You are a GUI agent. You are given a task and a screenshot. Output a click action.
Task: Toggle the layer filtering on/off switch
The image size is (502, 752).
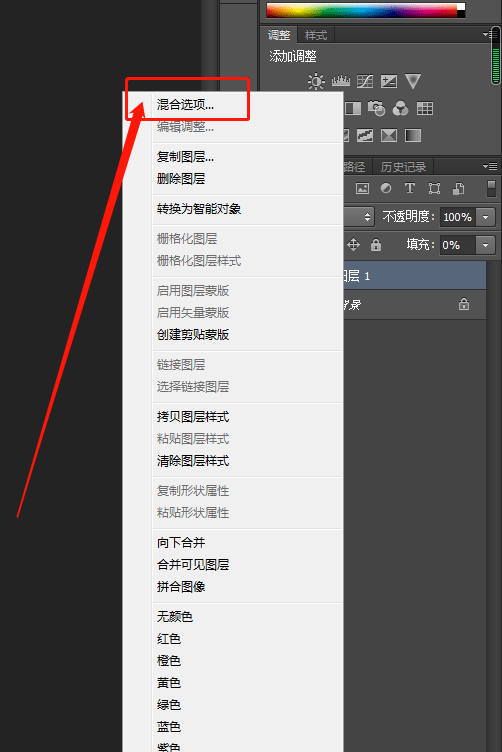[x=491, y=188]
